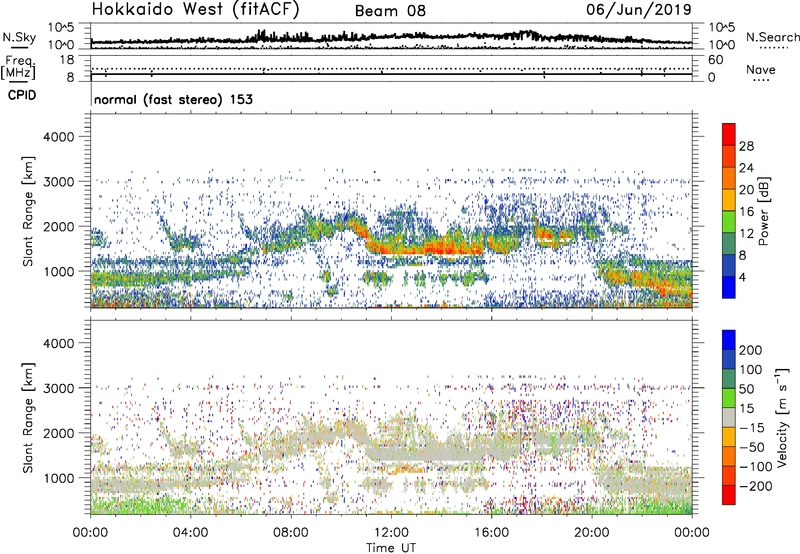This screenshot has width=800, height=554.
Task: Click the 'Time UT' axis label
Action: 391,548
